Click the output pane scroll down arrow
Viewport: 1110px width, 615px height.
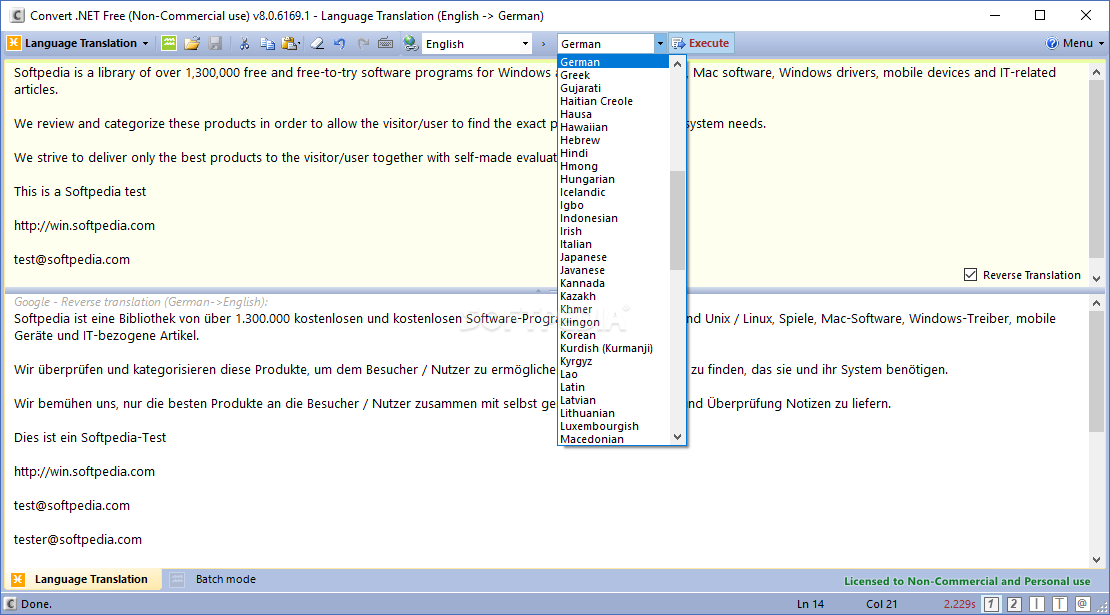coord(1097,559)
